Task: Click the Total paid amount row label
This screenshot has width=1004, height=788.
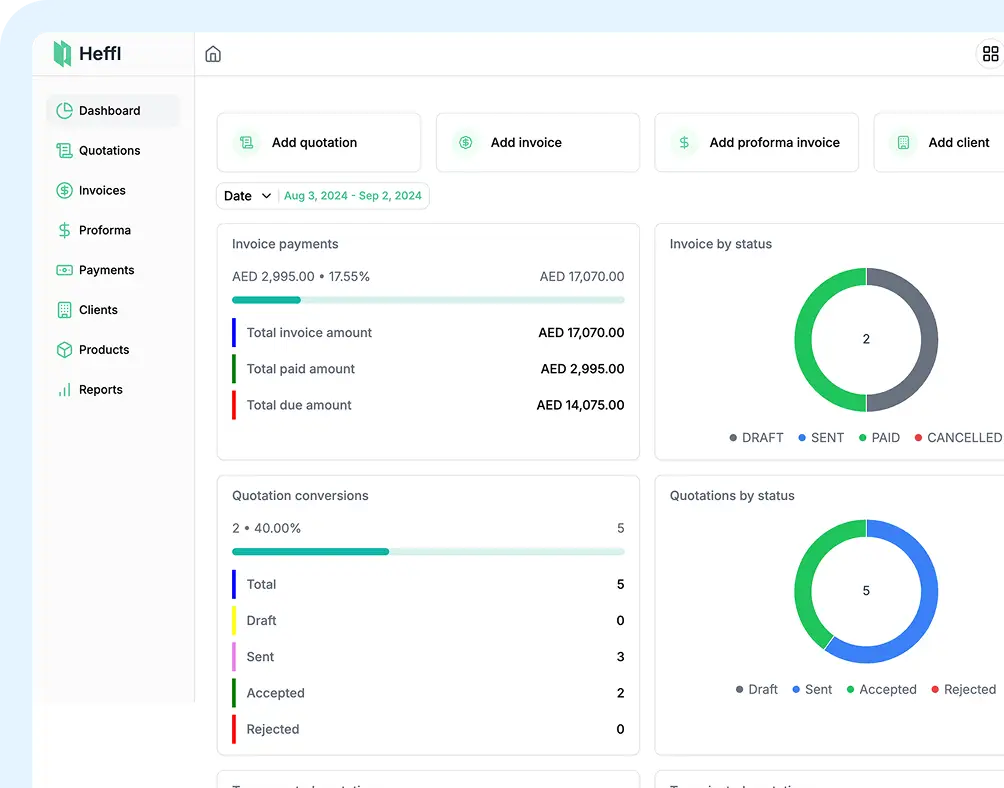Action: [x=300, y=369]
